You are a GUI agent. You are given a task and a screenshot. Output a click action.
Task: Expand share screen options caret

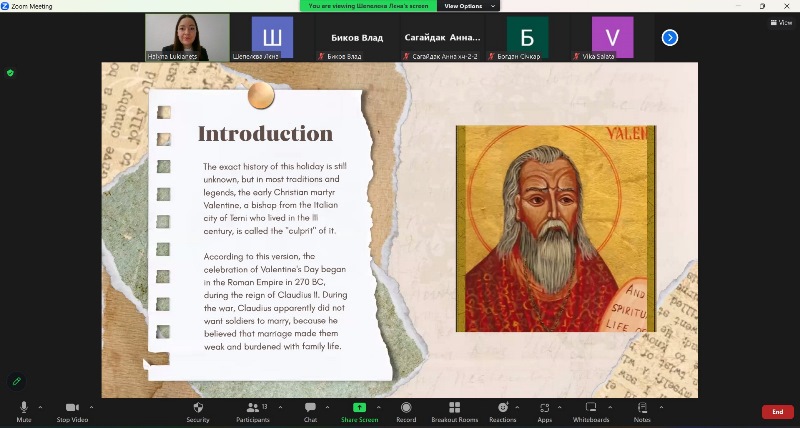coord(379,408)
